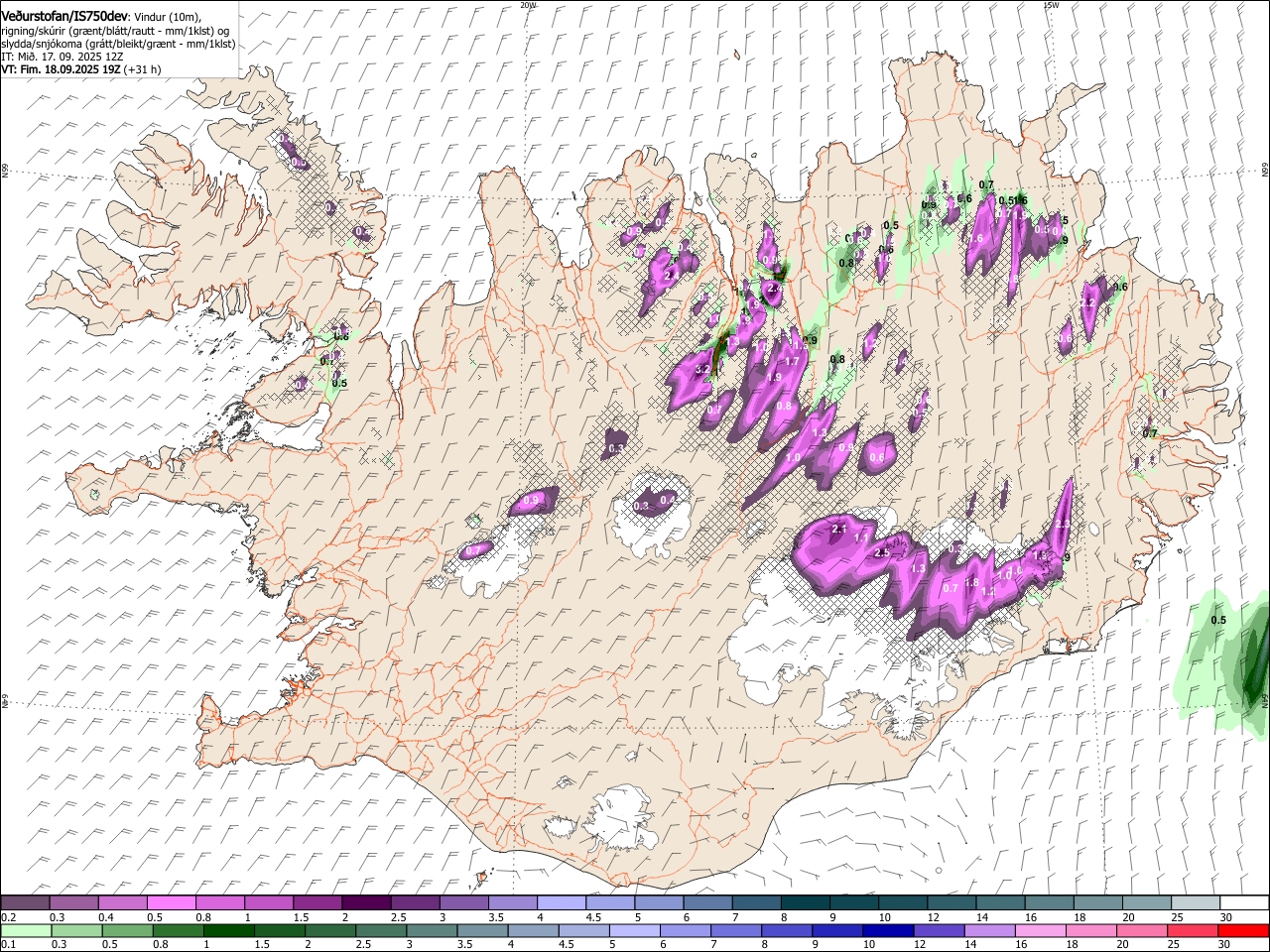Choose the pale grey 25 swatch, upper legend row

pyautogui.click(x=1196, y=903)
